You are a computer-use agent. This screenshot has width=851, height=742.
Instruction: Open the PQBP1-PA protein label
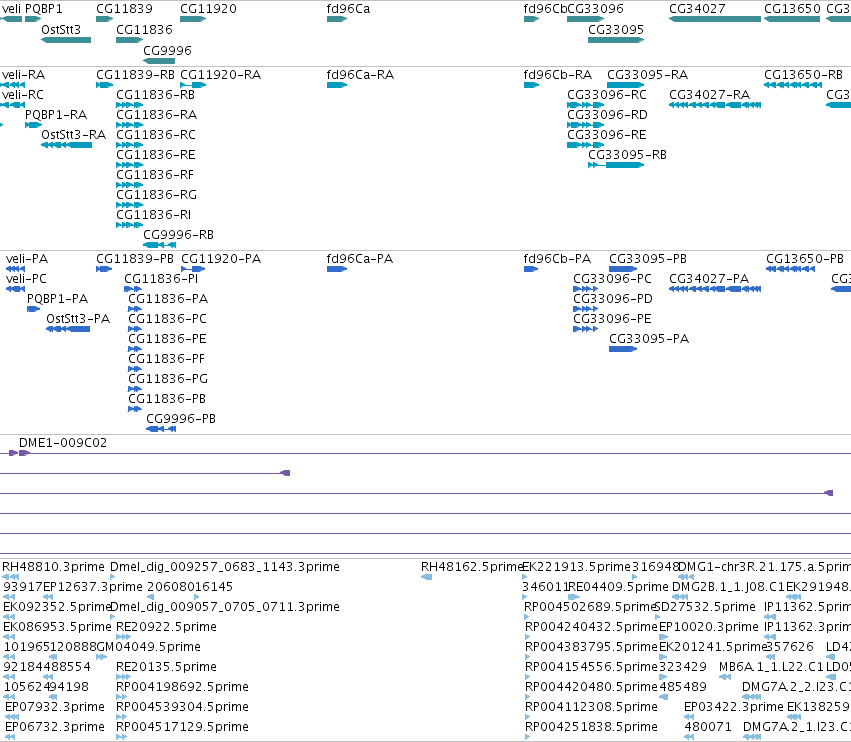point(58,299)
